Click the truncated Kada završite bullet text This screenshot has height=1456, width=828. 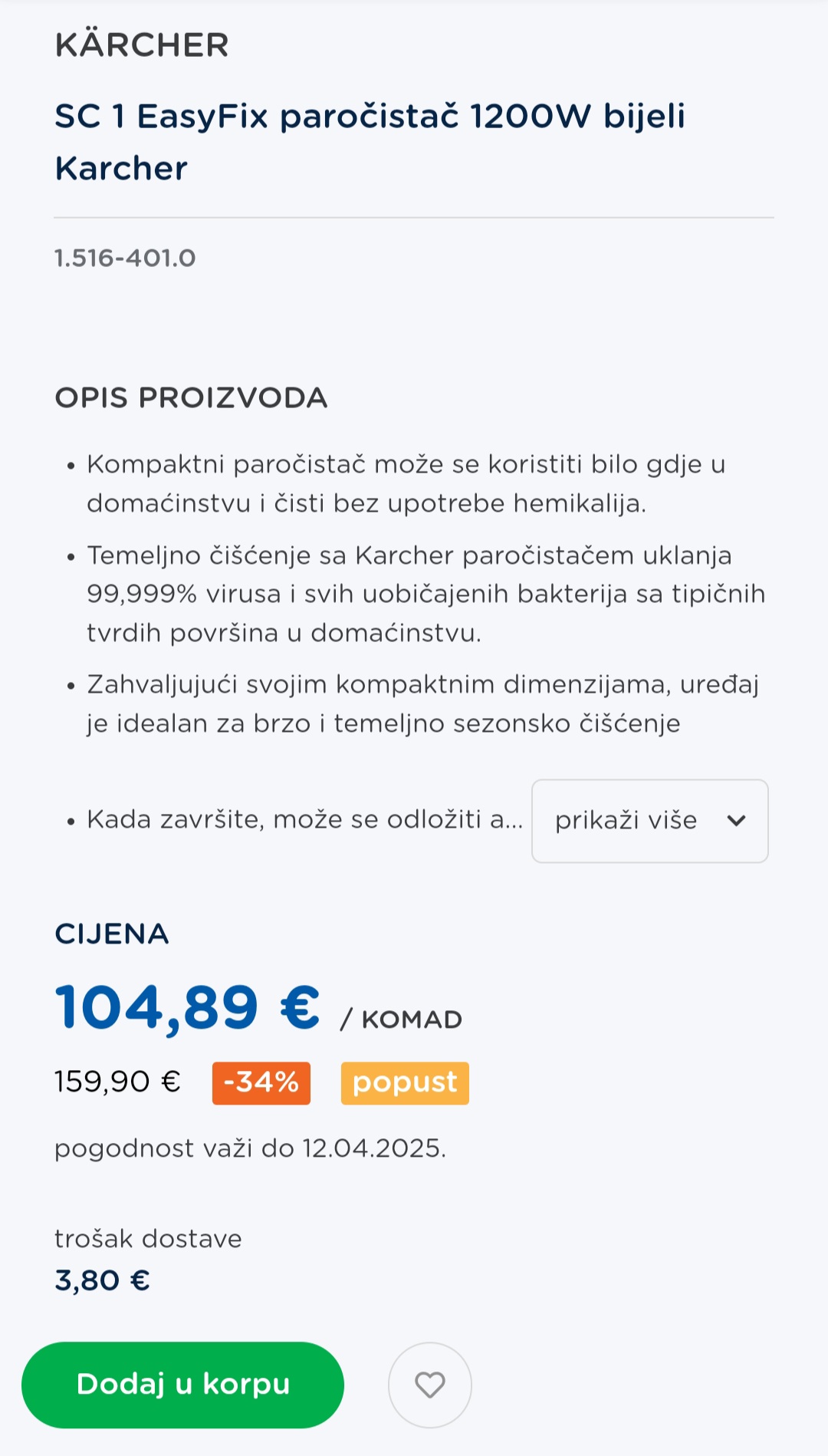[304, 819]
